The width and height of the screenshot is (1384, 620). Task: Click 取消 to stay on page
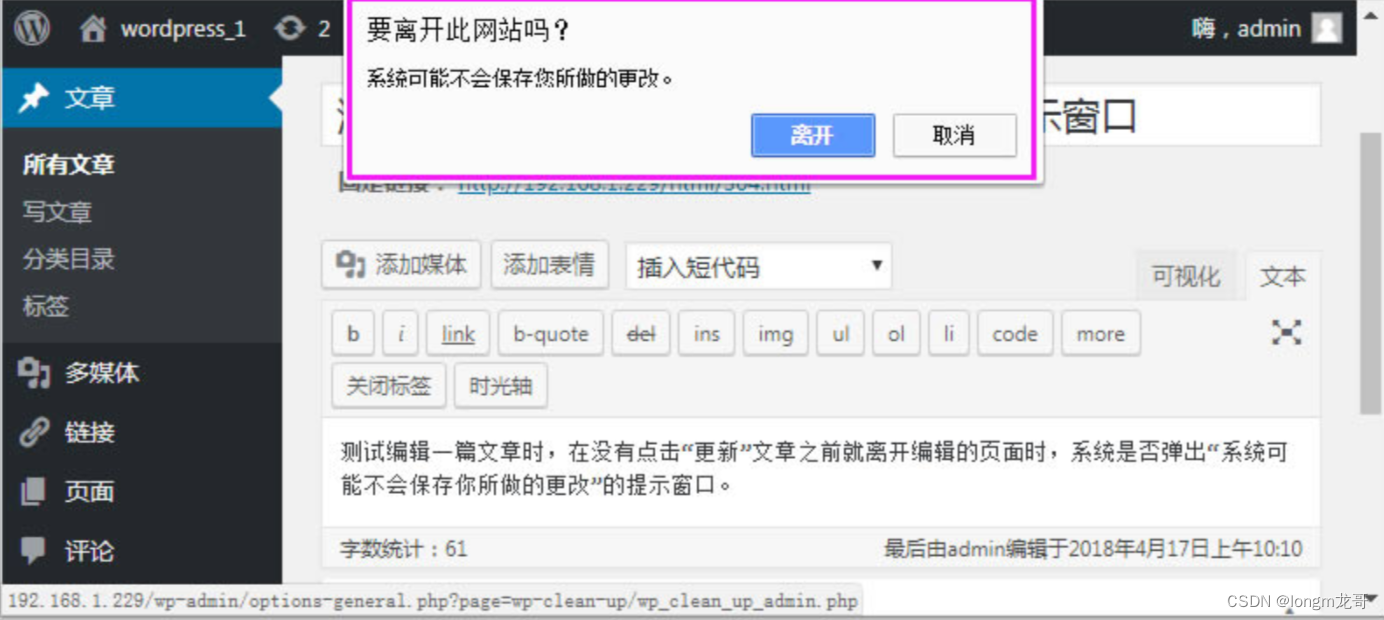pos(954,136)
